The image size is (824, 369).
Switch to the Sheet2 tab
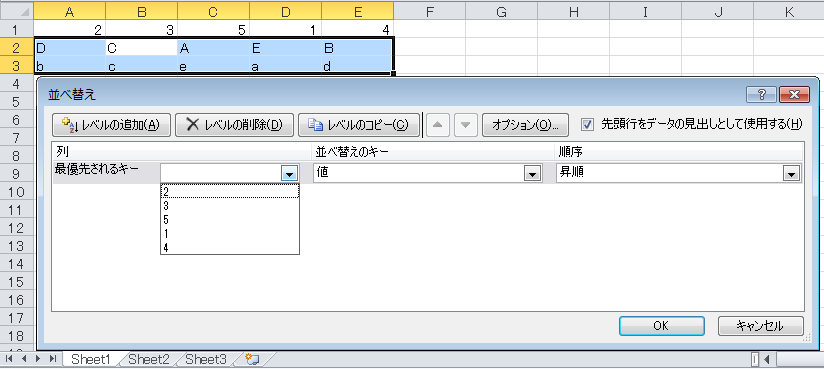coord(149,360)
